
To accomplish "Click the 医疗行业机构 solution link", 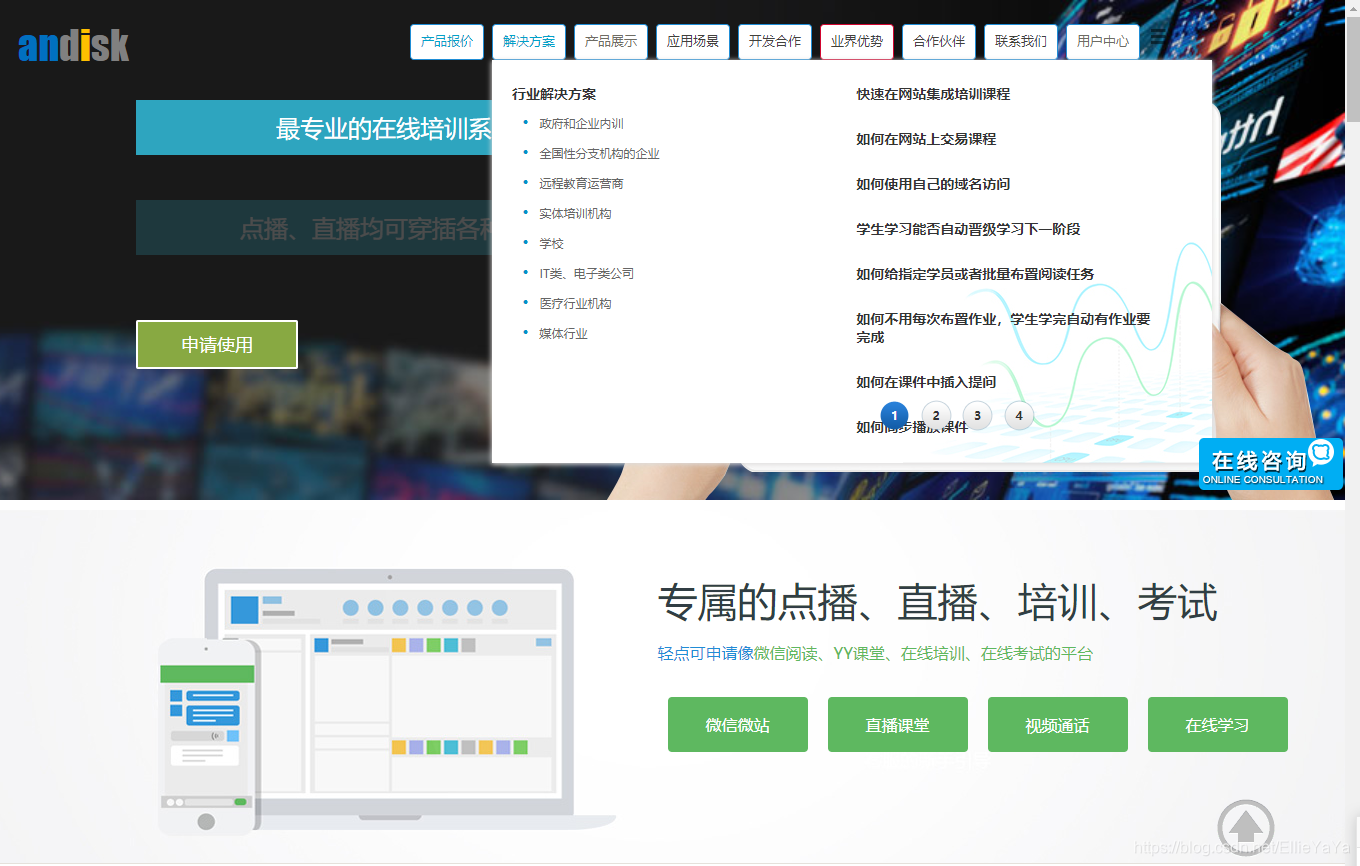I will click(x=575, y=303).
